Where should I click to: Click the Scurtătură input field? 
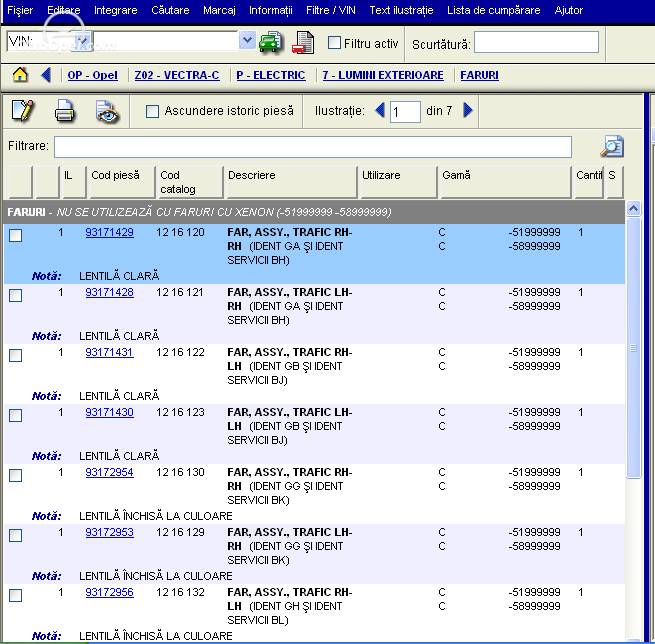pyautogui.click(x=536, y=42)
